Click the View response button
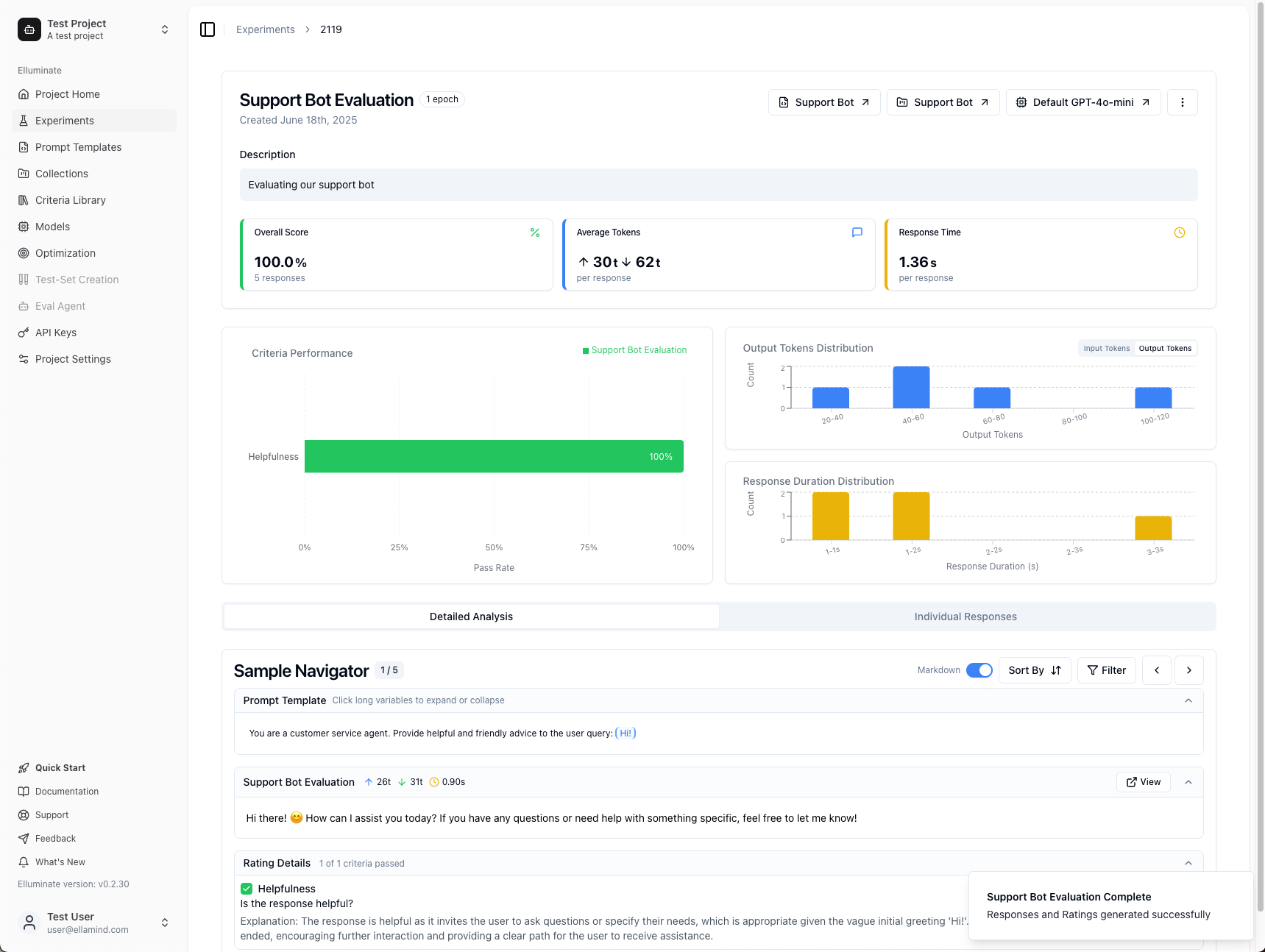 [1144, 782]
